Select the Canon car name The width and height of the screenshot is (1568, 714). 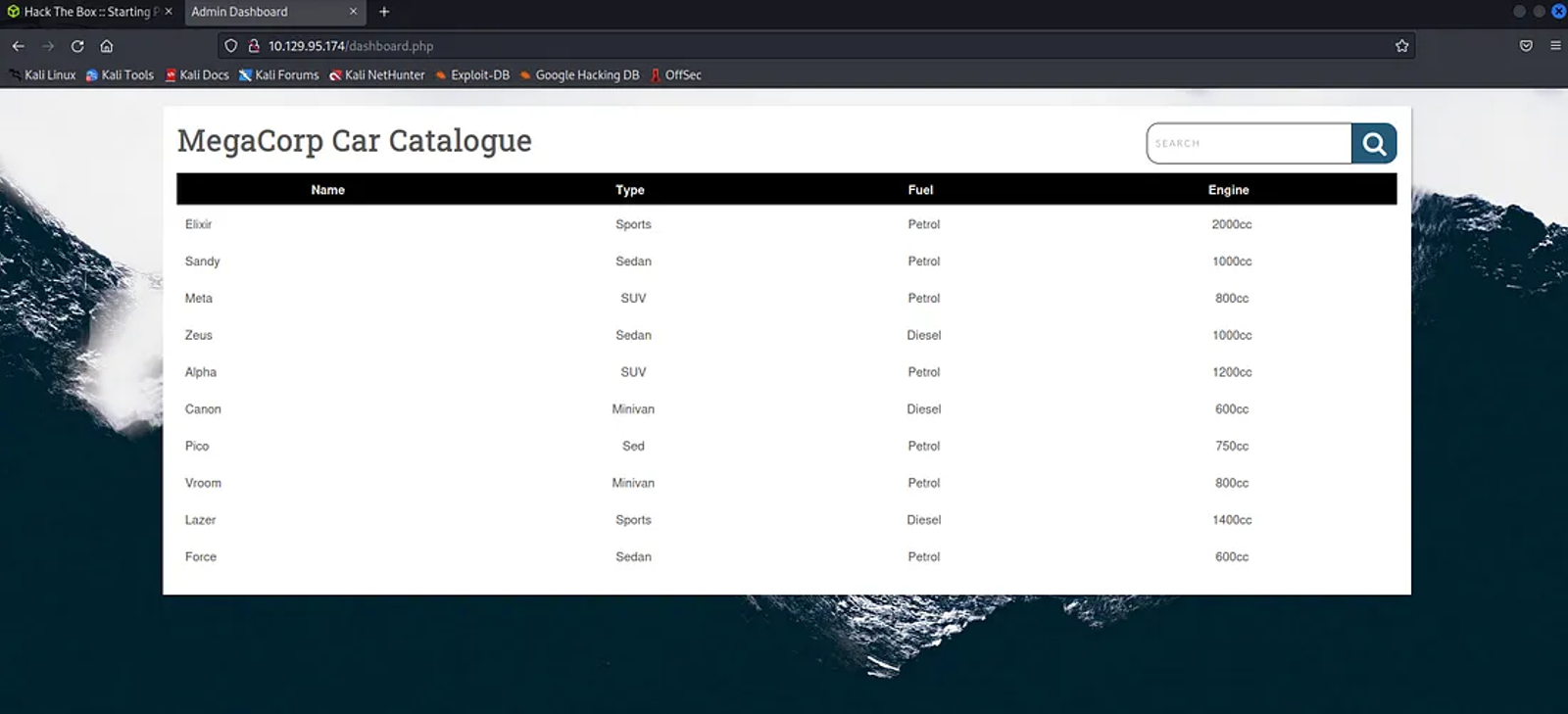pyautogui.click(x=203, y=409)
